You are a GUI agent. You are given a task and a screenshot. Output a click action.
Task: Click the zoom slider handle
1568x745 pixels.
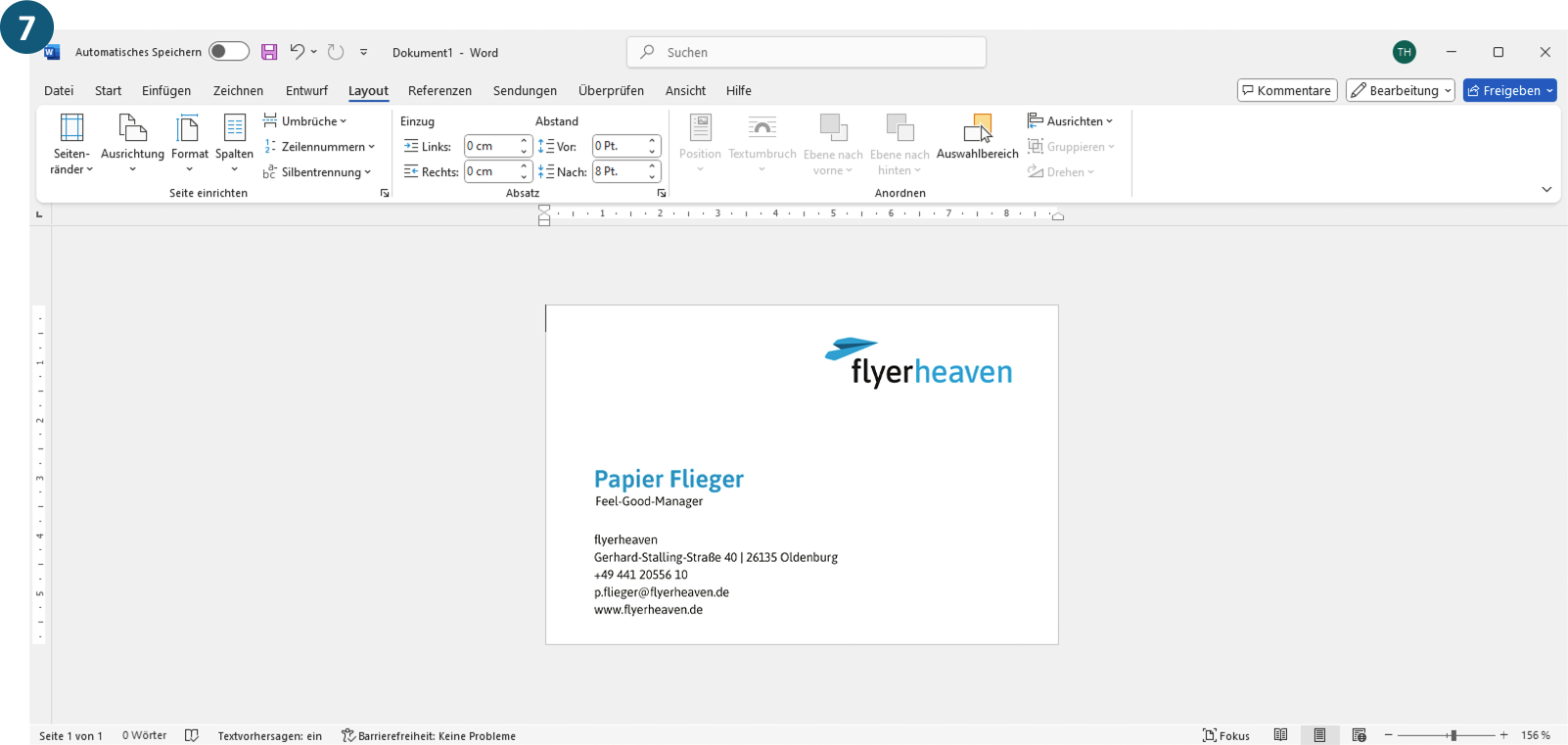(x=1453, y=736)
